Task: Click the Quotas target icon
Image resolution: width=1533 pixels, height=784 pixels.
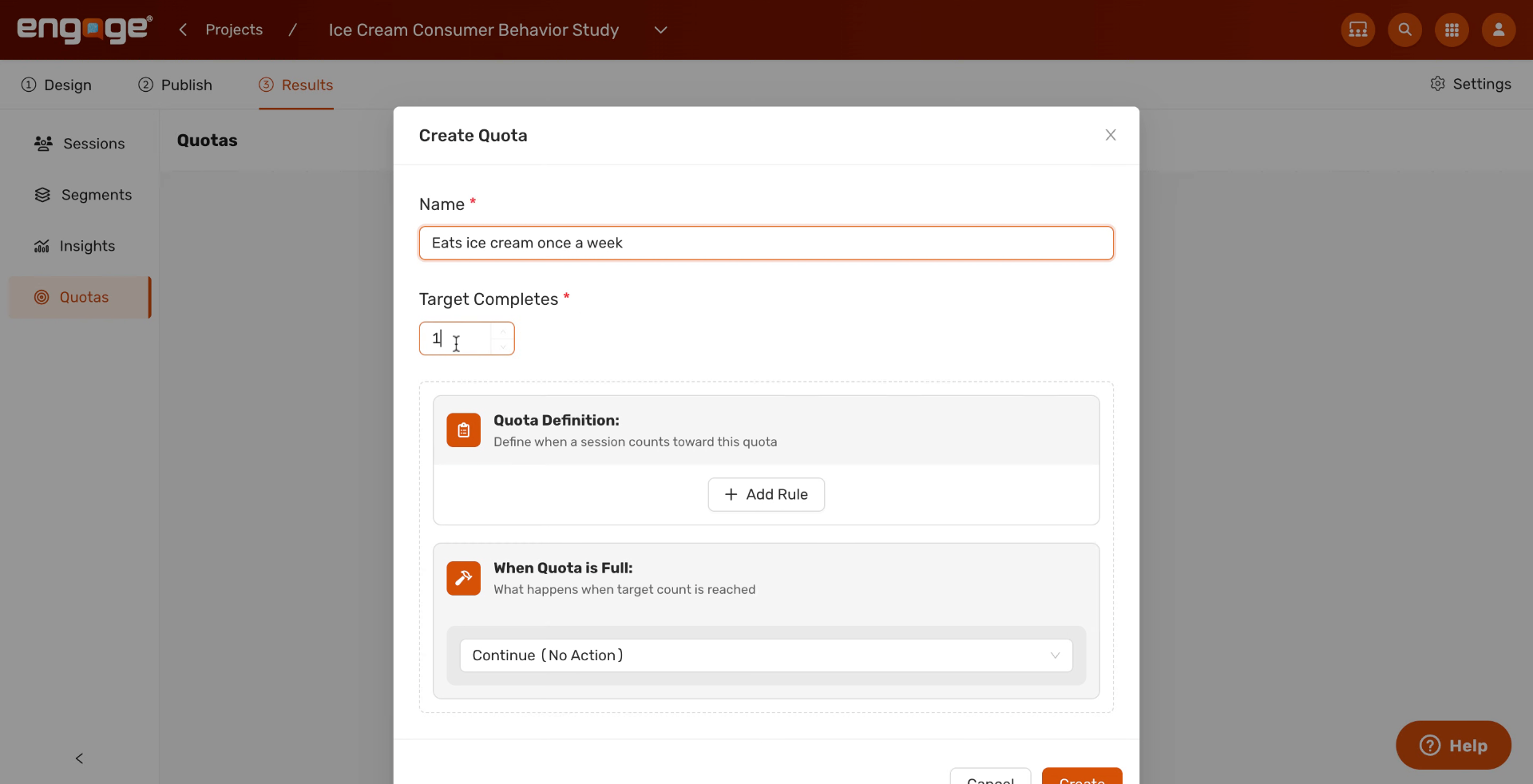Action: (42, 297)
